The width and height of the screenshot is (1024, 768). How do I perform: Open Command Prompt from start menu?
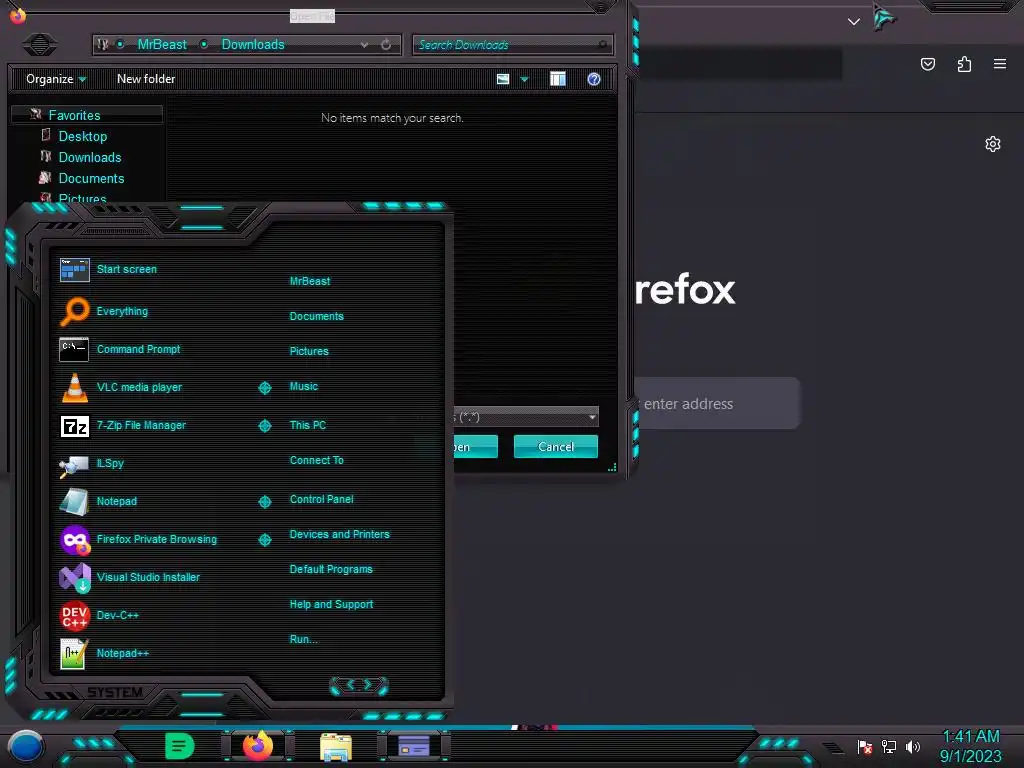(120, 349)
